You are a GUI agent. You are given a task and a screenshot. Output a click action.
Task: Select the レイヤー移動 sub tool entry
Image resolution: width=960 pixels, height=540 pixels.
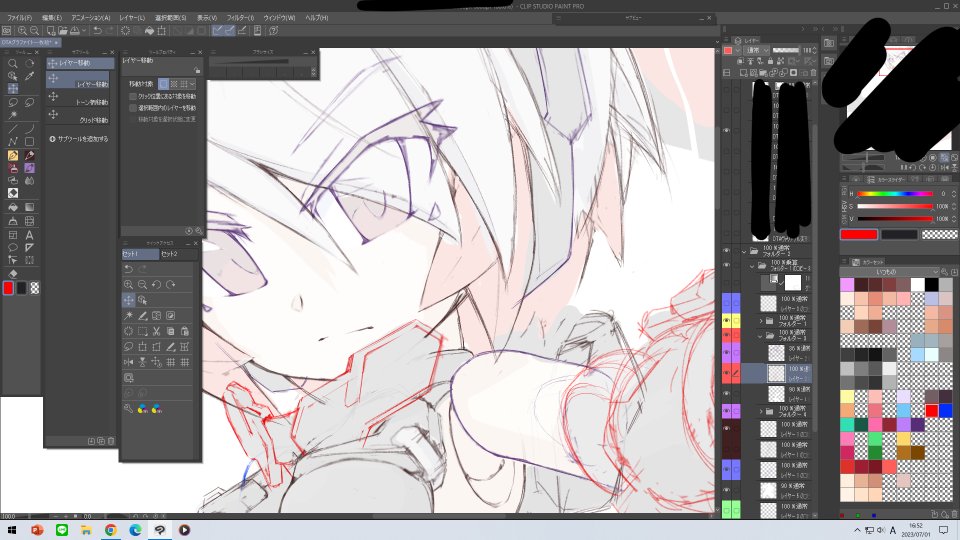[80, 81]
